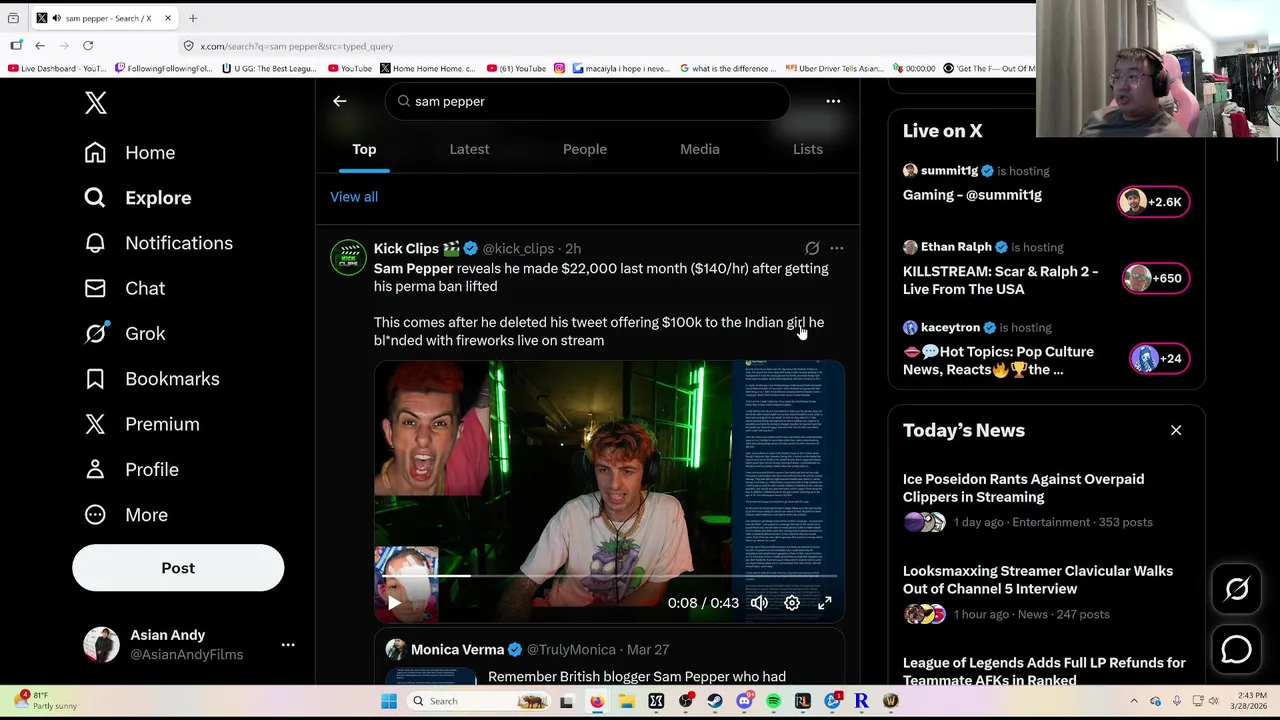Open the taskbar clock showing 2:43 PM
Screen dimensions: 1280x720
1251,701
